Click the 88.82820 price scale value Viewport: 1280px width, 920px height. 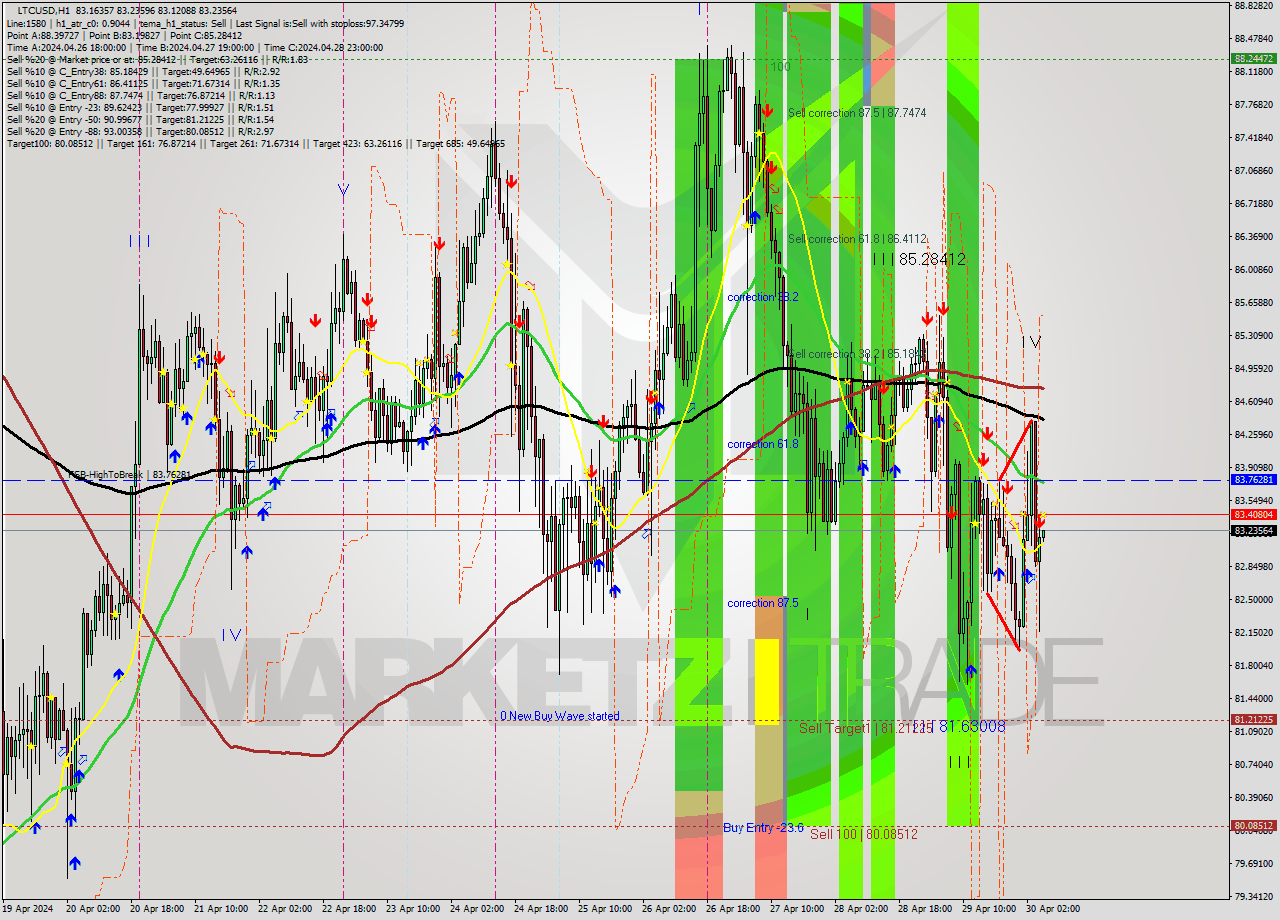click(x=1253, y=6)
